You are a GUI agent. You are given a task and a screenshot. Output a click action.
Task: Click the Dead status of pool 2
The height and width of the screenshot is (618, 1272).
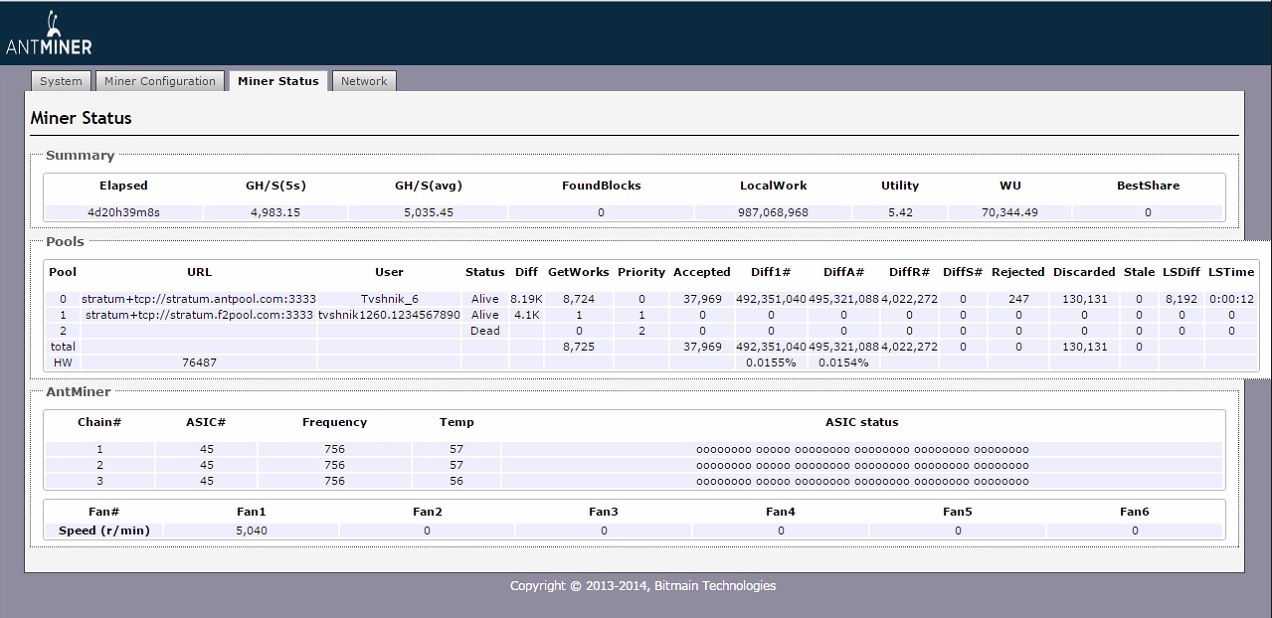(x=484, y=331)
